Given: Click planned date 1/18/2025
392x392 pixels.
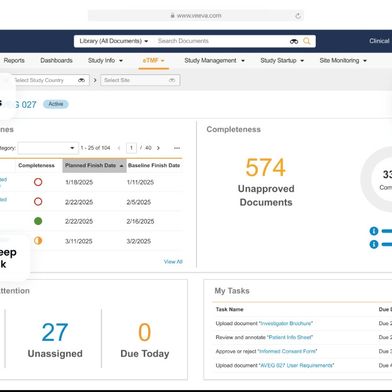Looking at the screenshot, I should 79,182.
